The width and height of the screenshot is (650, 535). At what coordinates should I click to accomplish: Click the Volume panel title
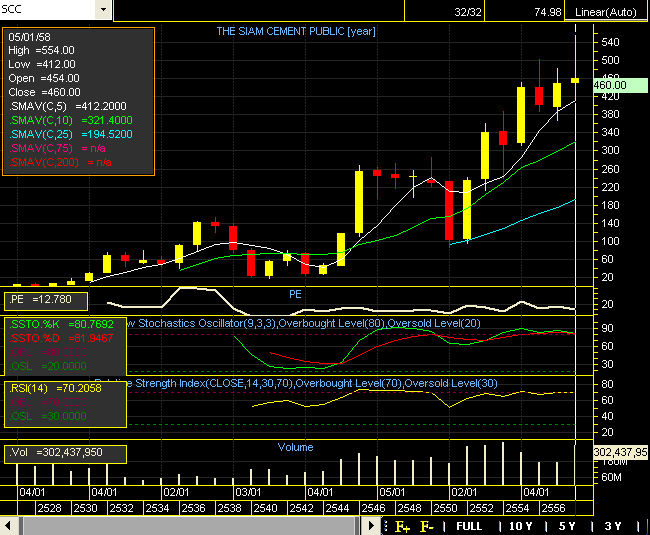pyautogui.click(x=295, y=448)
